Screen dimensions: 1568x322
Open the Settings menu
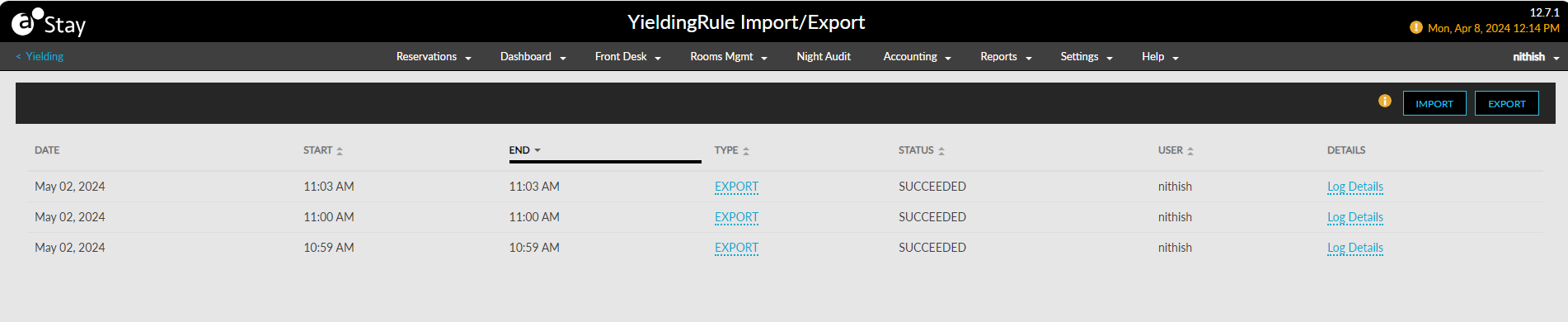[1087, 57]
